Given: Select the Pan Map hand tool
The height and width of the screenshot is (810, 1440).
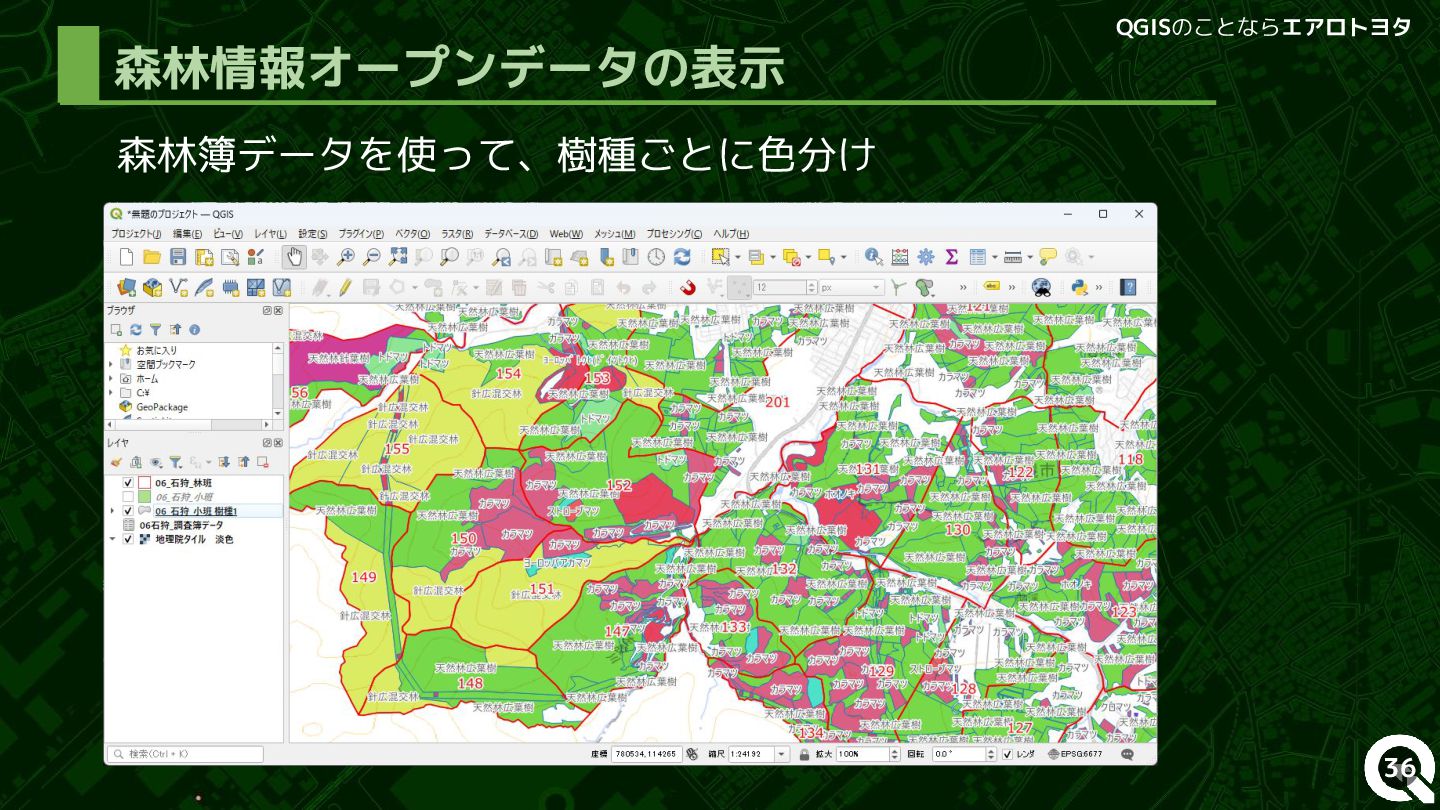Looking at the screenshot, I should 294,257.
